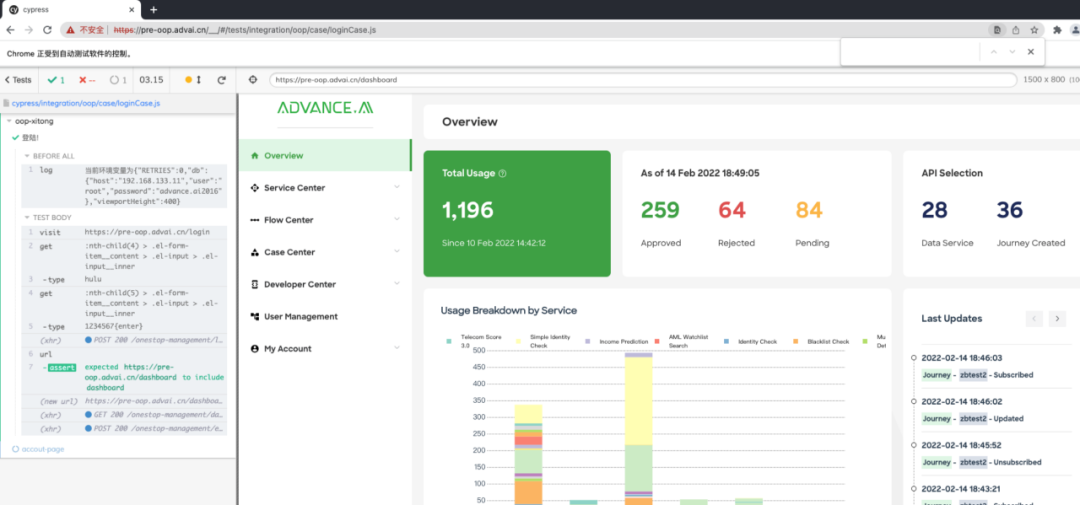
Task: Click the Total Usage help icon
Action: (x=502, y=173)
